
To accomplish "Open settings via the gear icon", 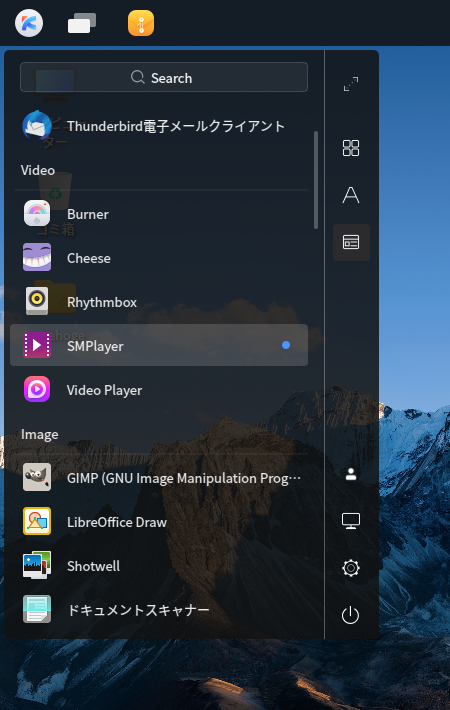I will pos(351,568).
